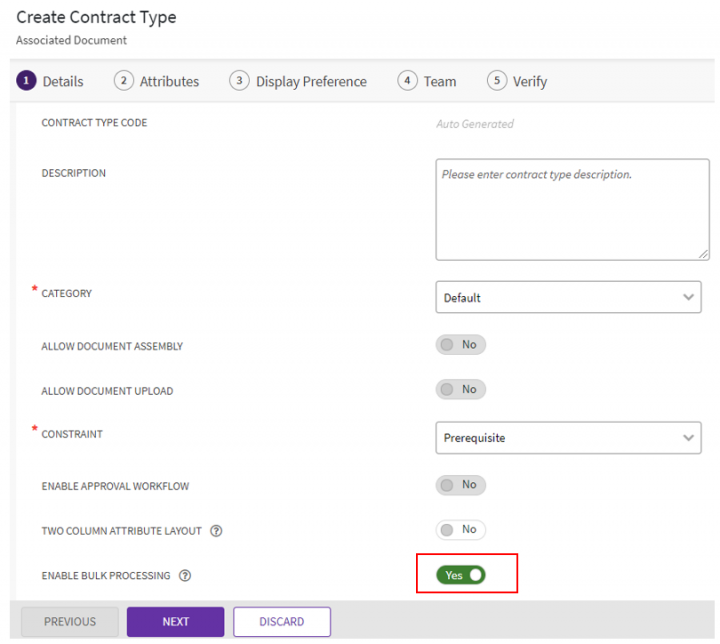Screen dimensions: 720x644
Task: Click the step 2 number circle
Action: (x=124, y=81)
